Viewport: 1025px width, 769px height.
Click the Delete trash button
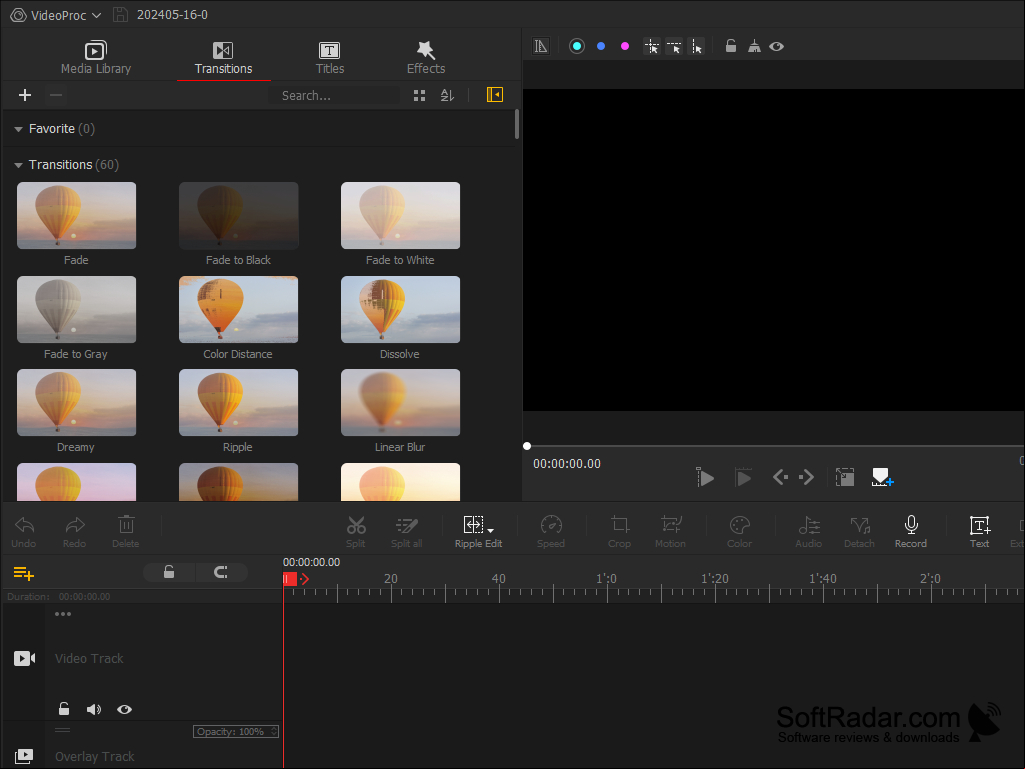point(126,532)
